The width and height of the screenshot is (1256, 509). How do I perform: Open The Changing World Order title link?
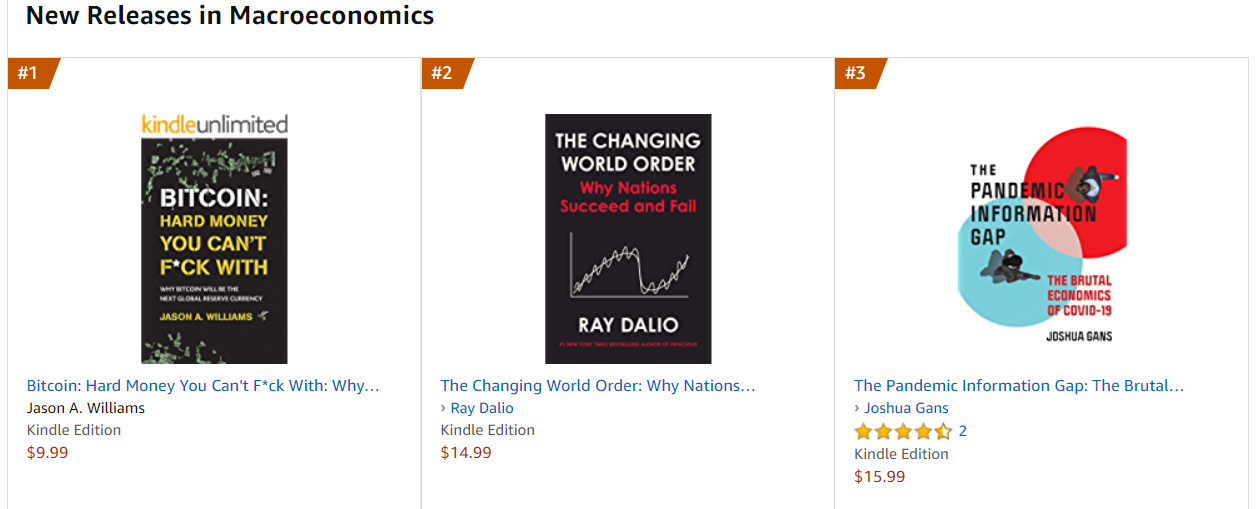598,386
